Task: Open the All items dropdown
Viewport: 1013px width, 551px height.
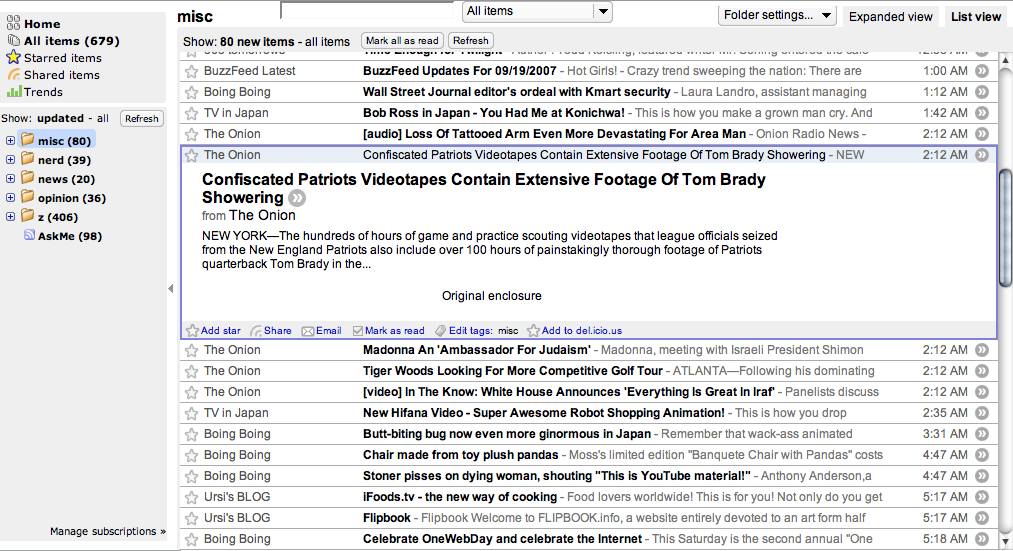Action: (537, 11)
